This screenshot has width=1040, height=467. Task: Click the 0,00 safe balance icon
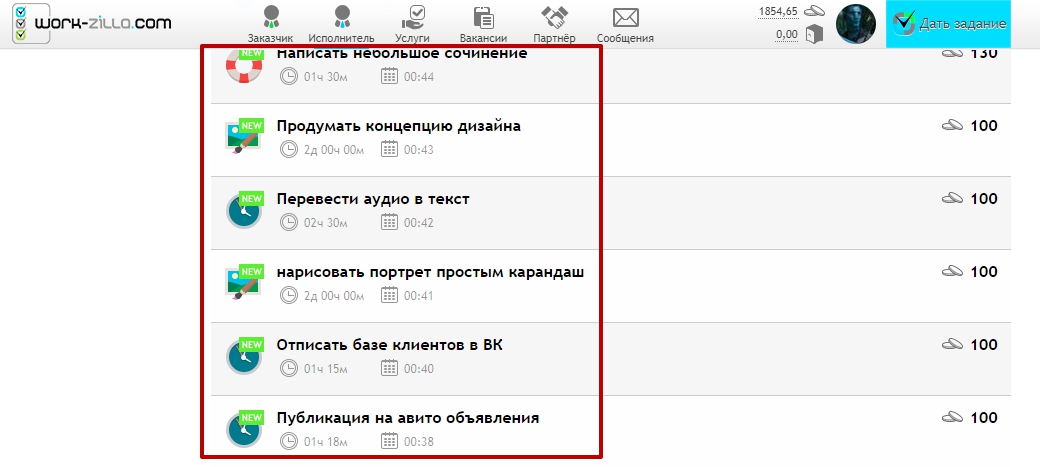point(815,35)
